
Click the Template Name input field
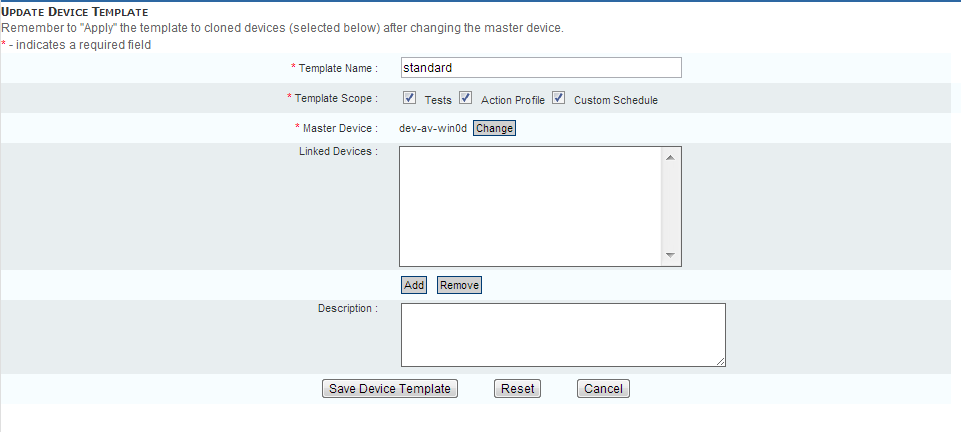(540, 68)
